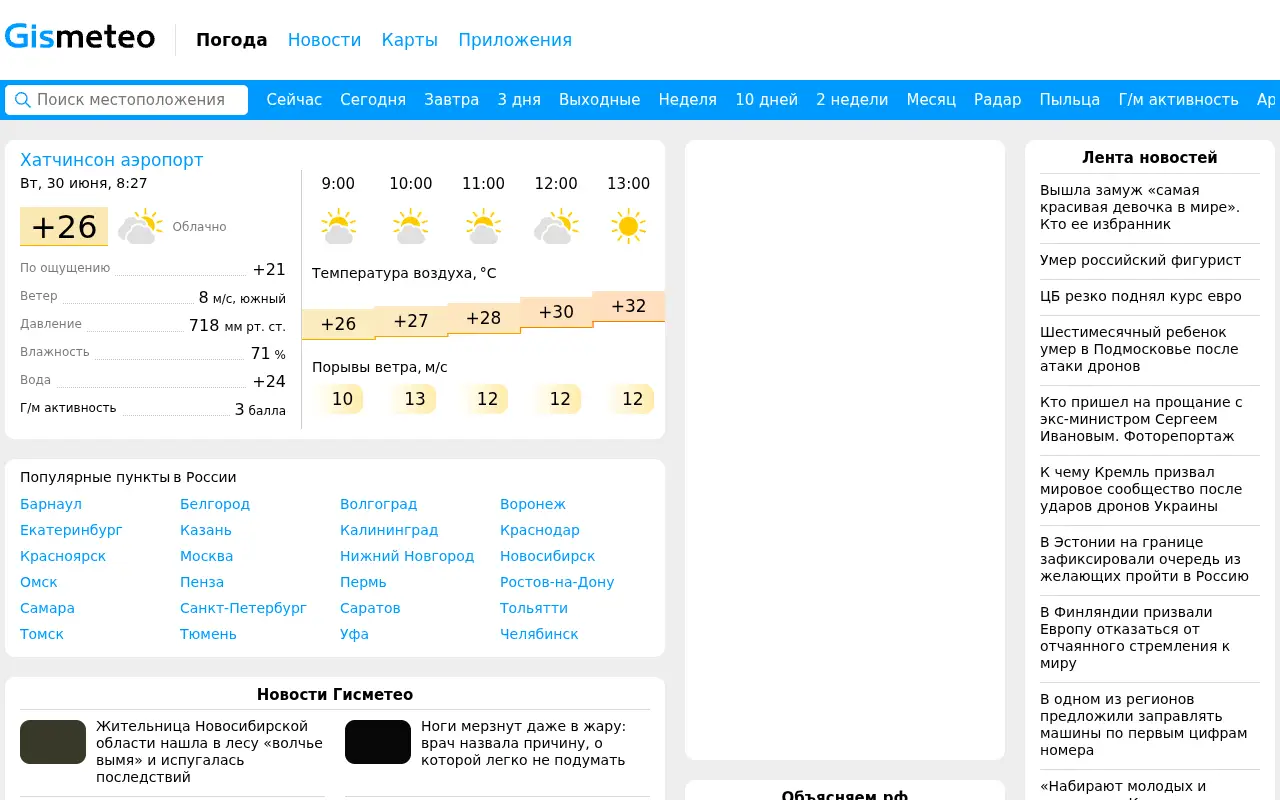Click the 13:00 sunny weather icon
Screen dimensions: 1280x800
[x=628, y=227]
